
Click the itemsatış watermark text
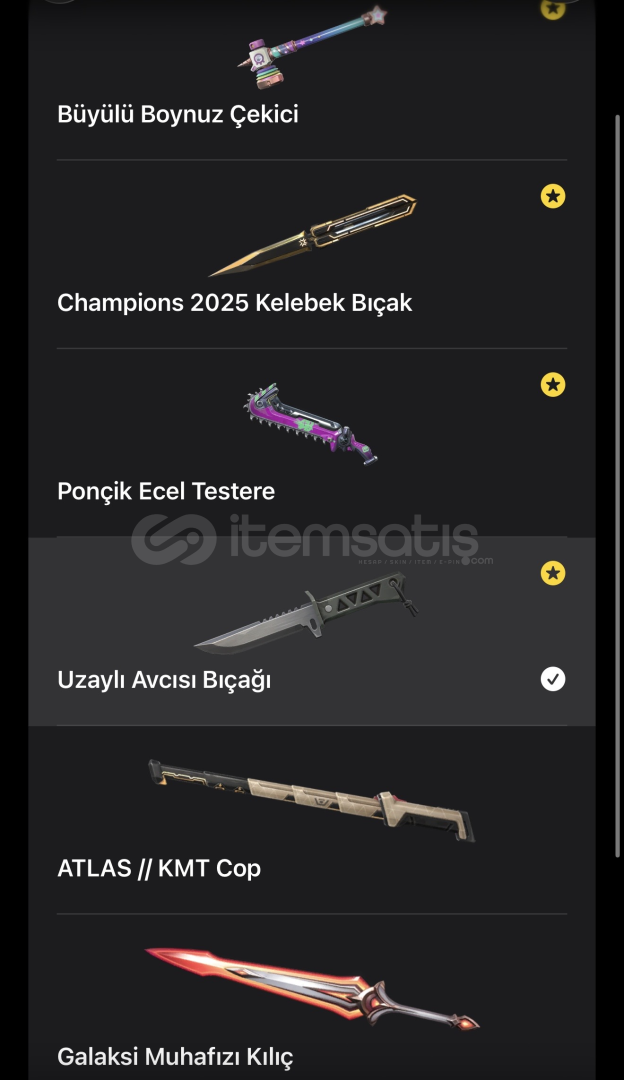tap(353, 539)
